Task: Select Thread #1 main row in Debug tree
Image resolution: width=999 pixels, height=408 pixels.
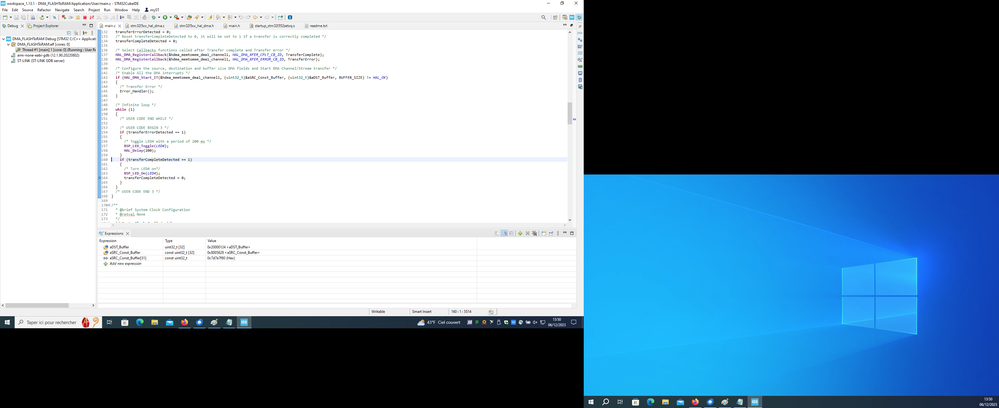Action: coord(55,50)
